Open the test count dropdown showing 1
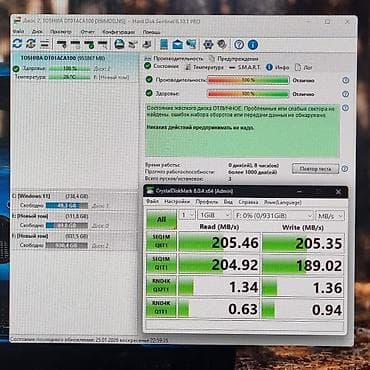Image resolution: width=370 pixels, height=370 pixels. (x=187, y=215)
